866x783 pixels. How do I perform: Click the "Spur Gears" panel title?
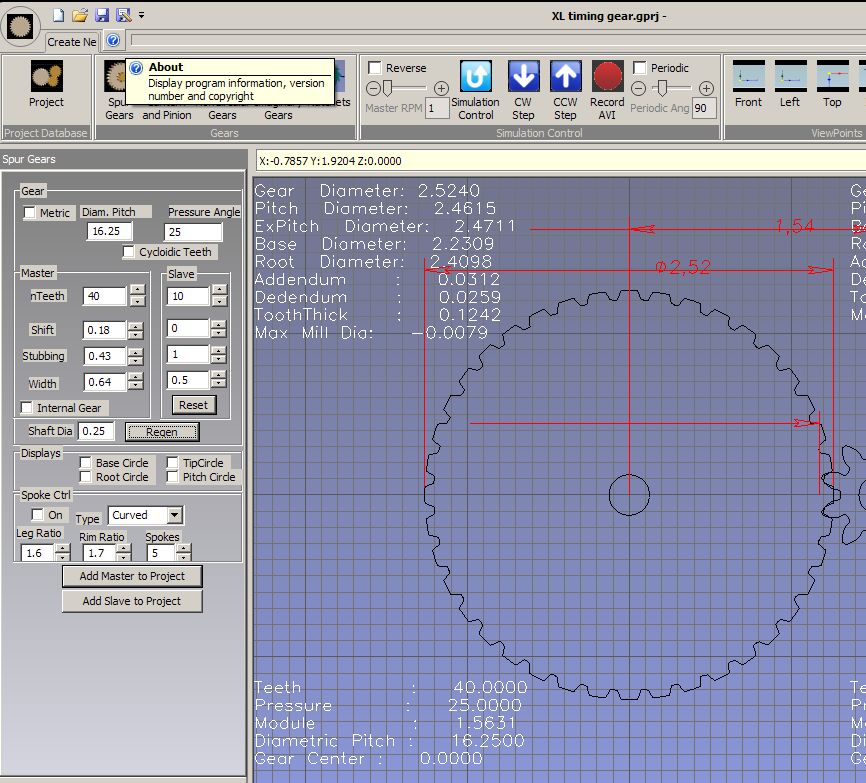pyautogui.click(x=29, y=159)
